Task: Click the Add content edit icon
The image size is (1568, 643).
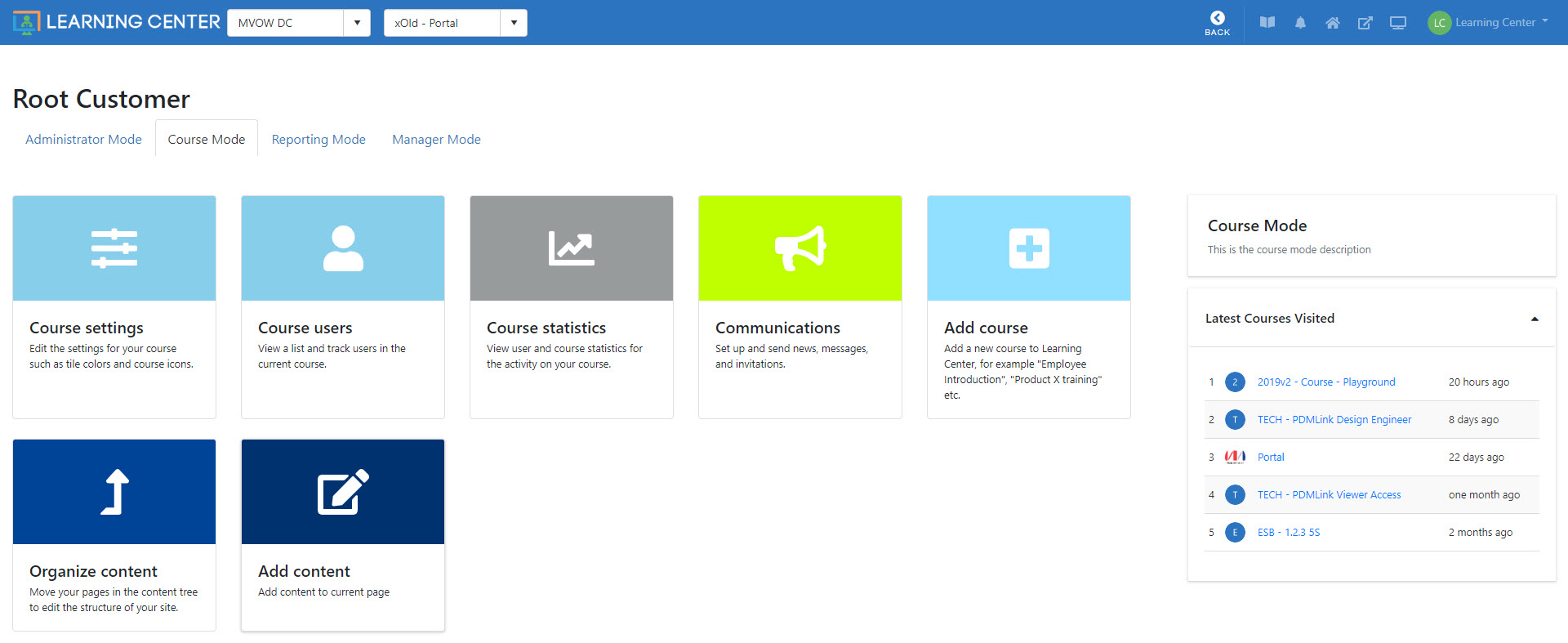Action: pyautogui.click(x=343, y=492)
